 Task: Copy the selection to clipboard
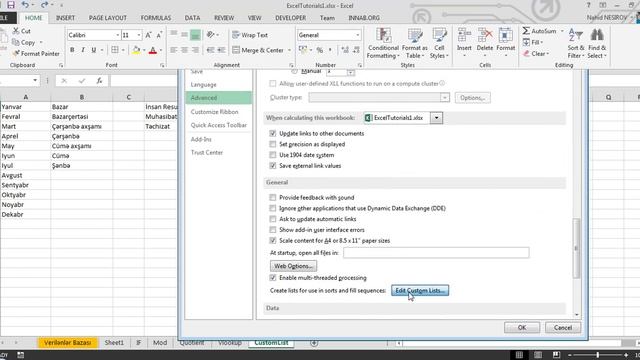coord(24,42)
